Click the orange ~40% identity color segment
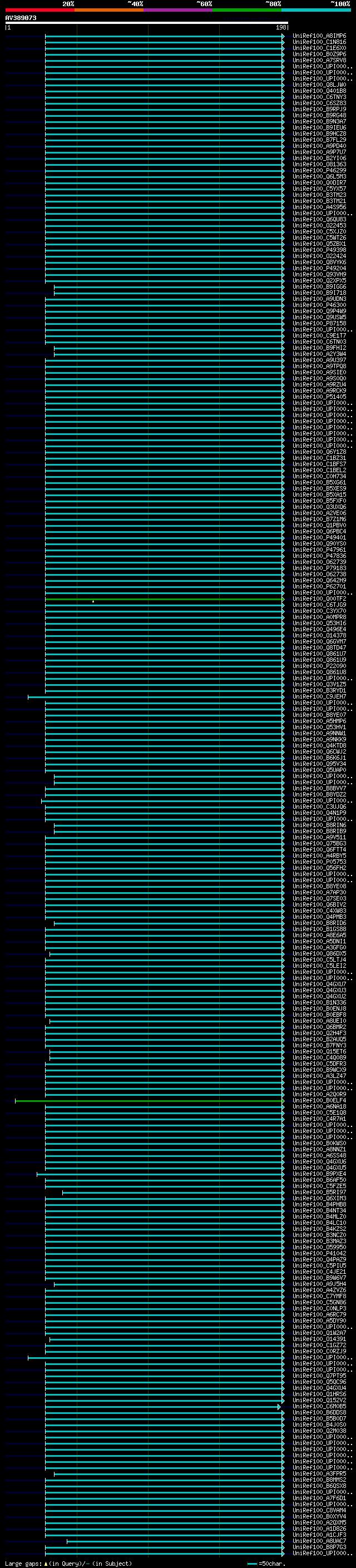 pyautogui.click(x=109, y=10)
